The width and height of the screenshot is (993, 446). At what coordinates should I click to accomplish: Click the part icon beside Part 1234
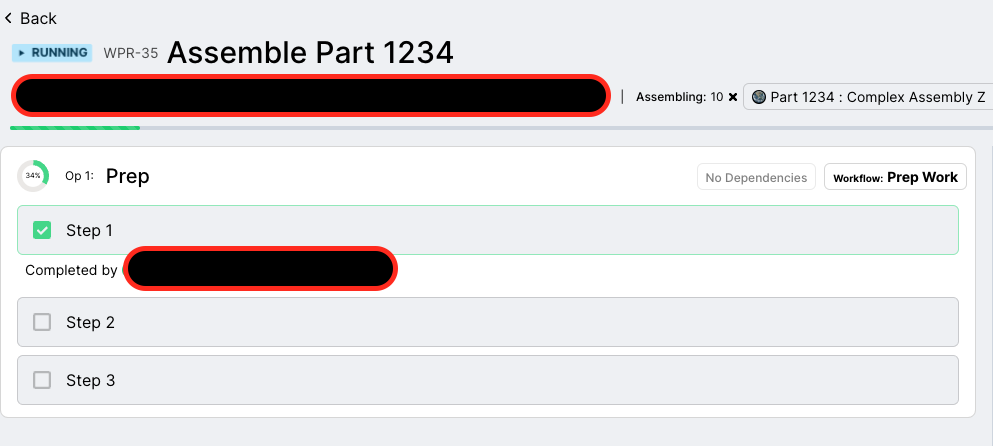click(x=759, y=97)
